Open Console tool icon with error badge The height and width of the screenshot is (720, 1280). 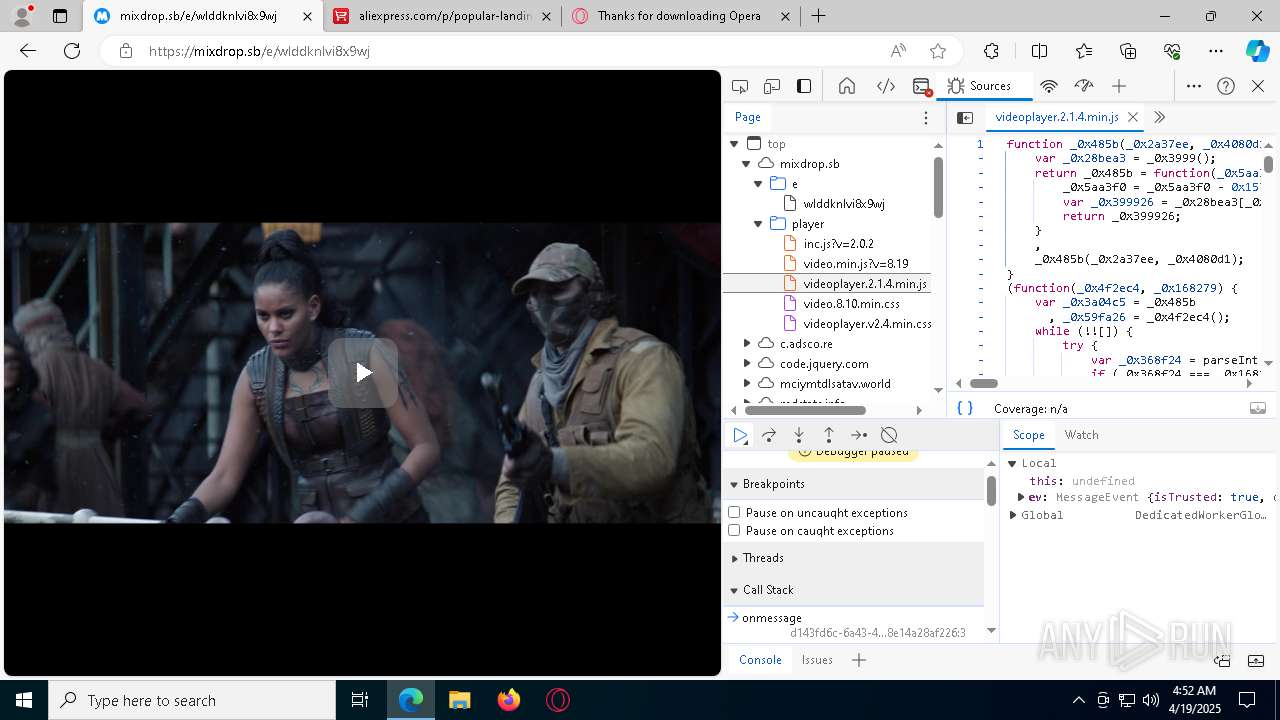click(922, 86)
